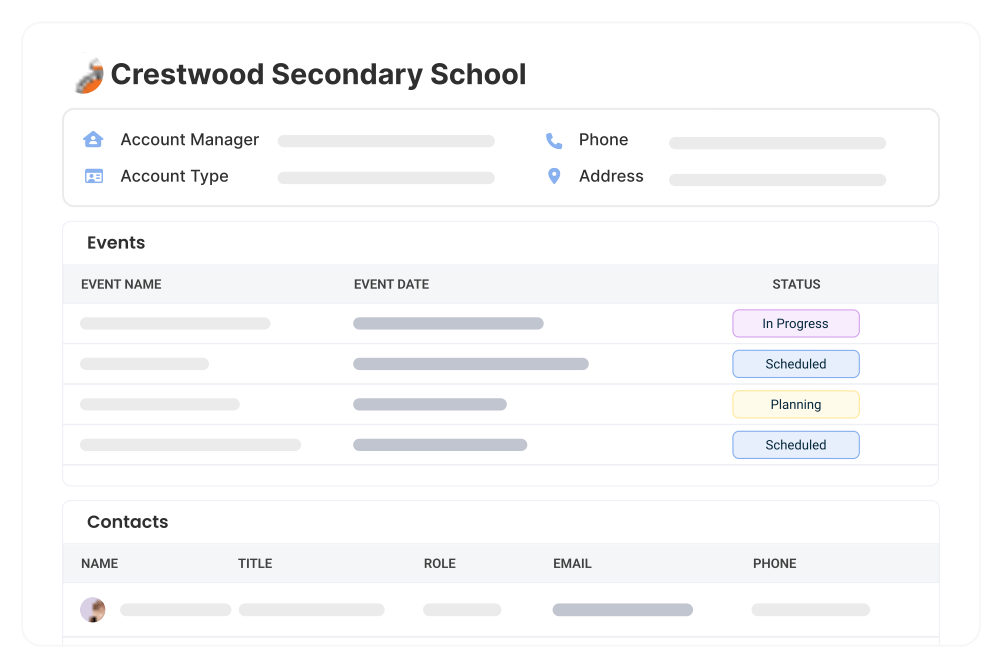Click the loading progress bar beside Account Manager
The width and height of the screenshot is (1002, 668).
click(x=386, y=140)
